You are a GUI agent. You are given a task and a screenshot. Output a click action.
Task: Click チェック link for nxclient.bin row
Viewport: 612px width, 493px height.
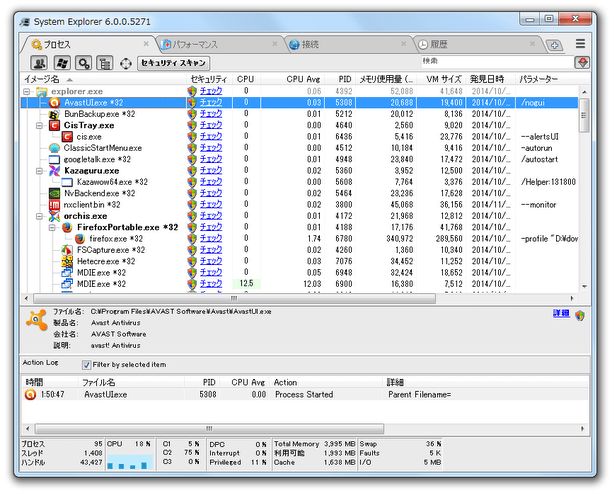[x=211, y=204]
